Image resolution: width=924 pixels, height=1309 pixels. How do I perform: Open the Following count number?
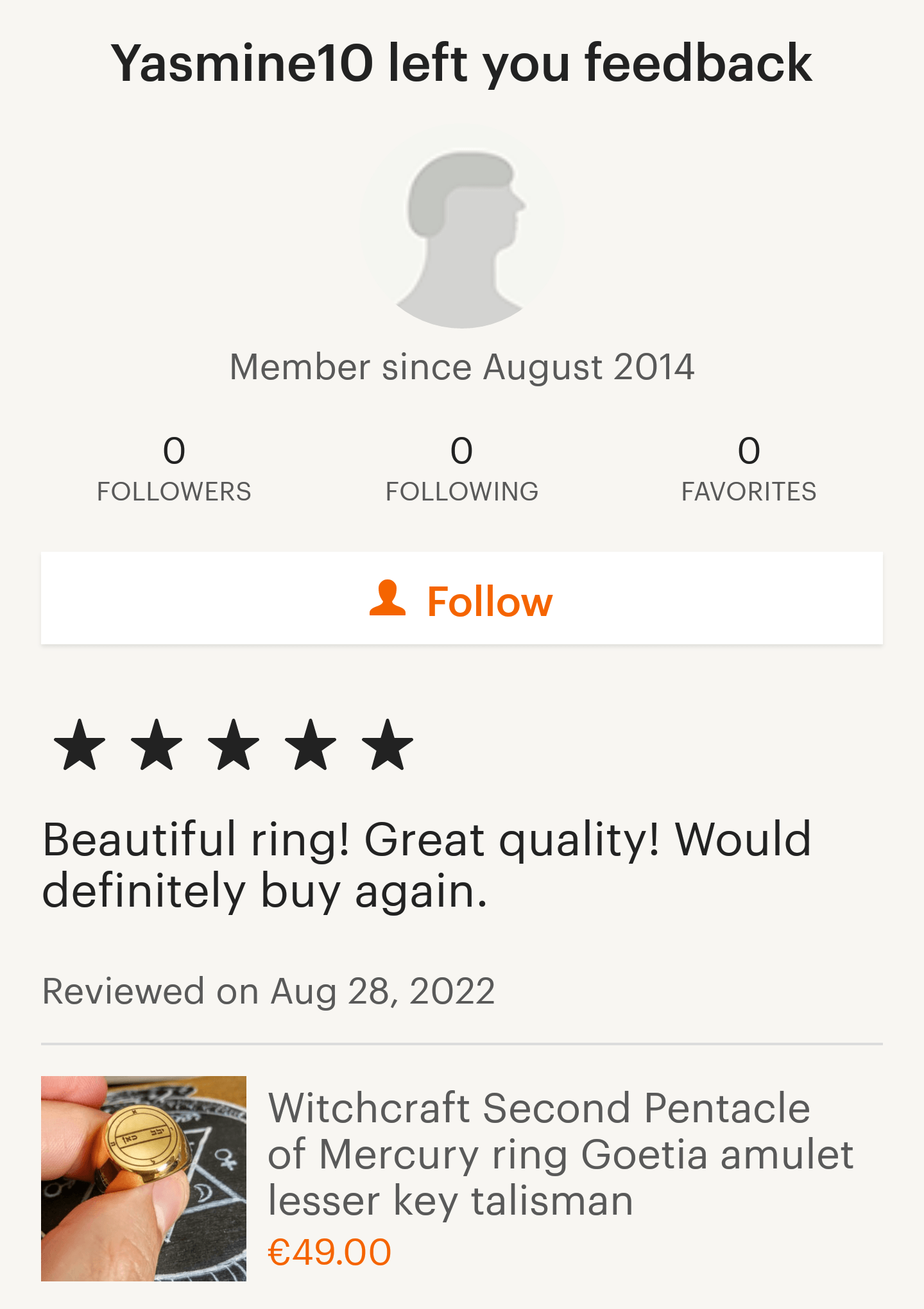pos(462,450)
